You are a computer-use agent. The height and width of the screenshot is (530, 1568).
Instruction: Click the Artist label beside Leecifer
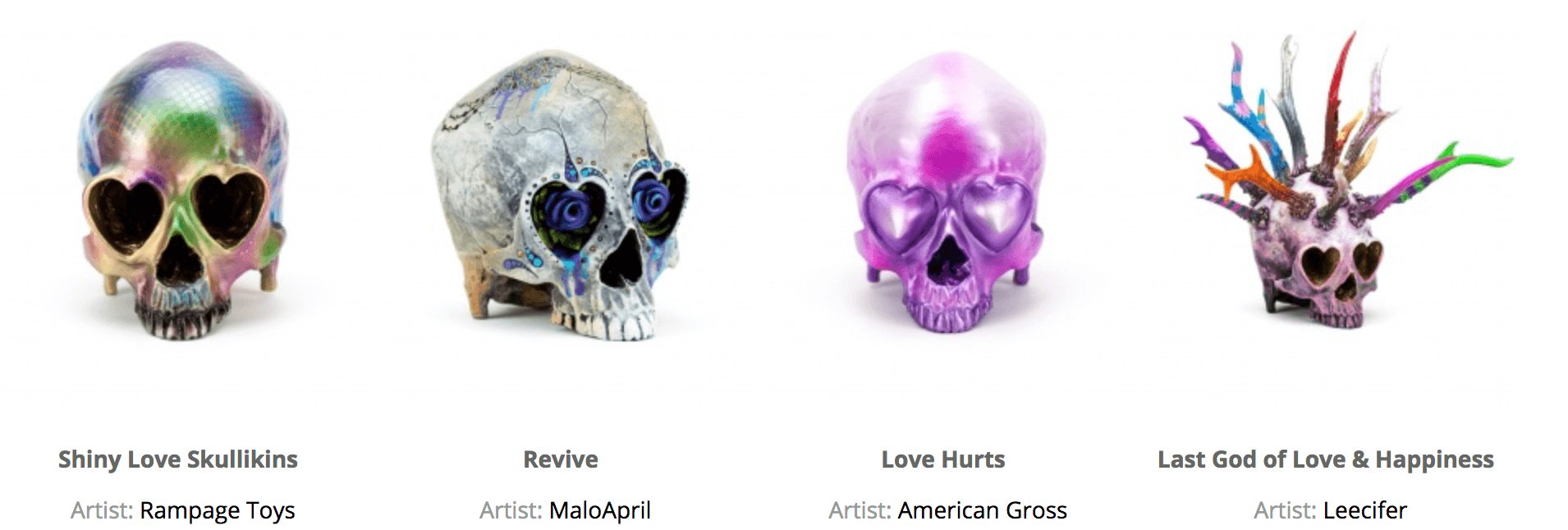(1285, 510)
